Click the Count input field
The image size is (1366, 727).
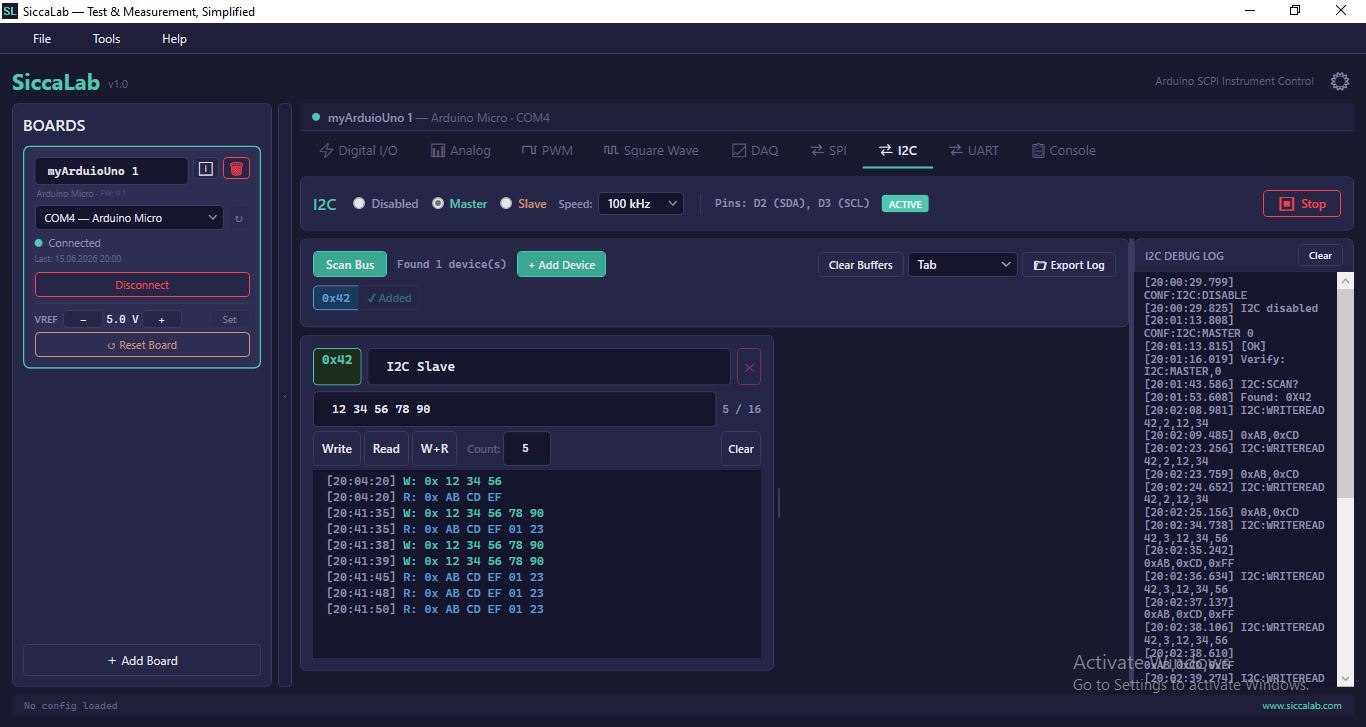pyautogui.click(x=526, y=449)
